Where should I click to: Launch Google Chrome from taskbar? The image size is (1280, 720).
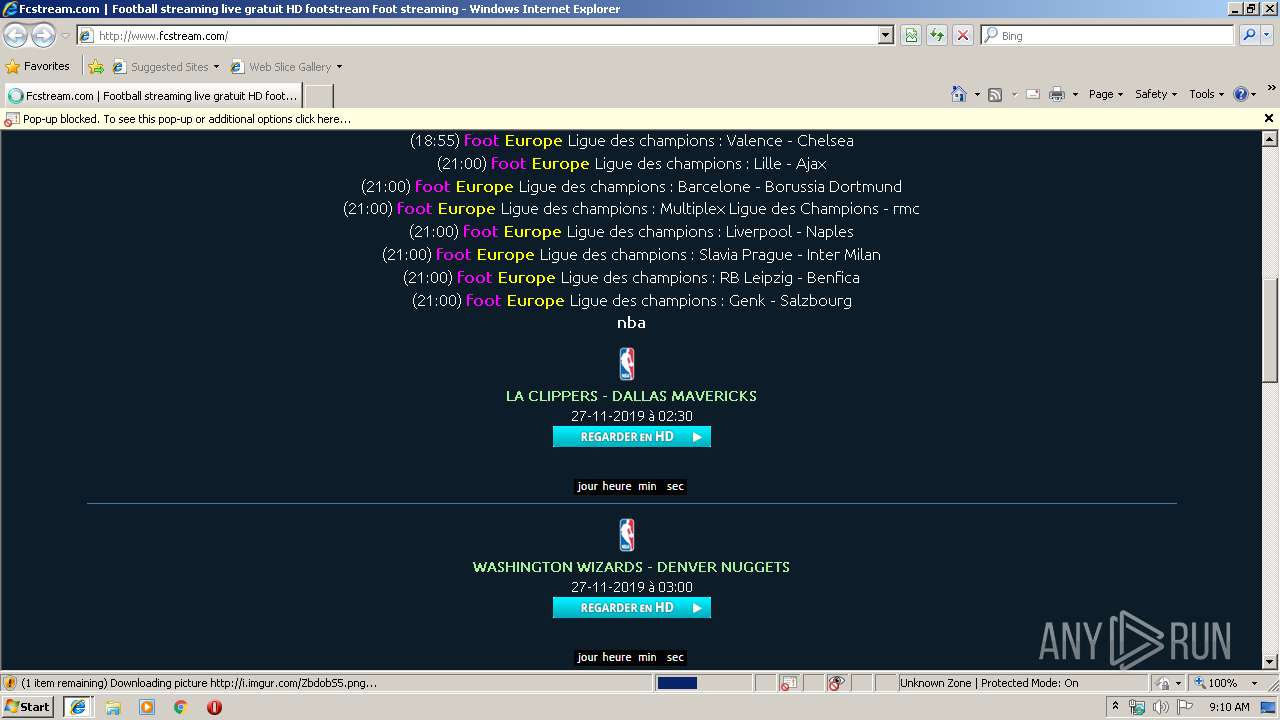(181, 707)
